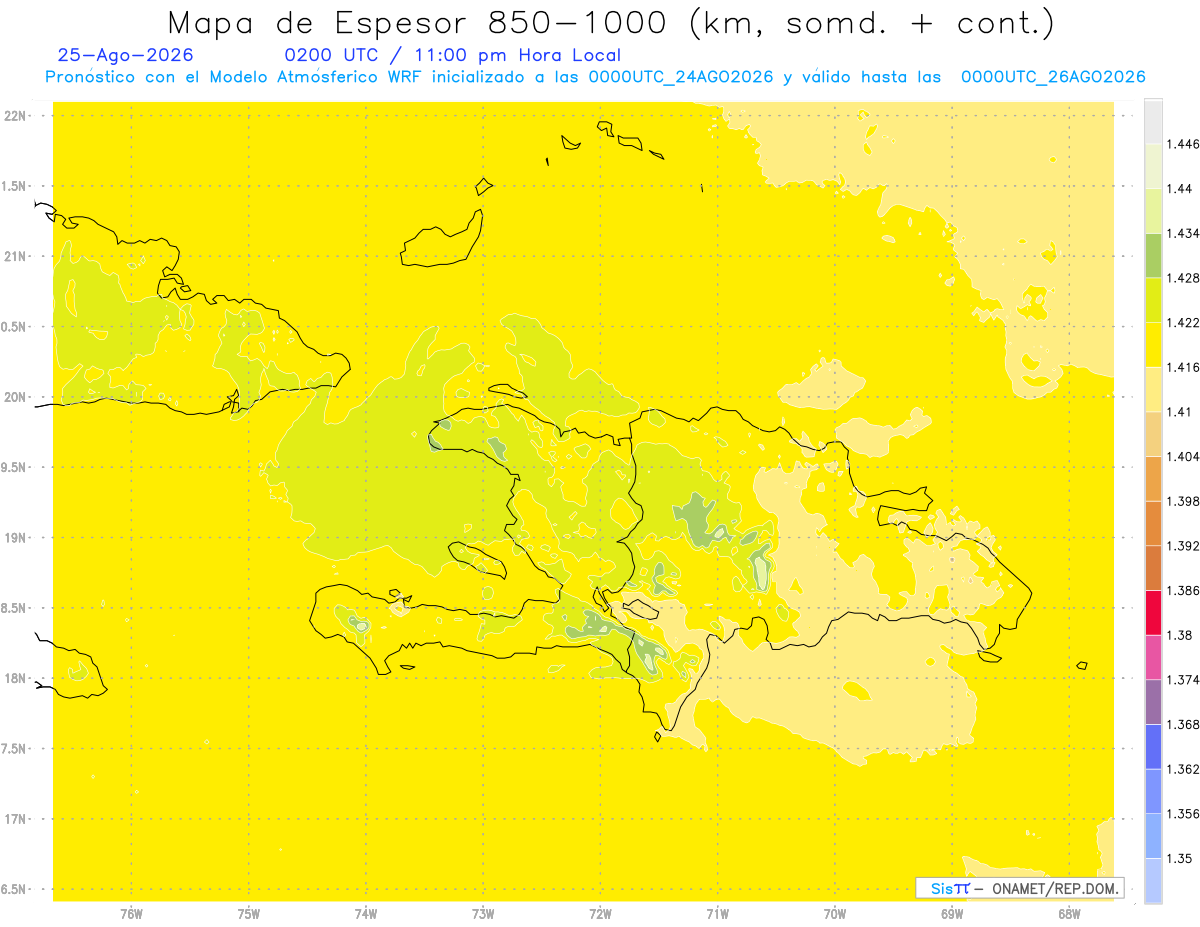Click the longitude label "76W"
The height and width of the screenshot is (927, 1200).
pos(131,914)
